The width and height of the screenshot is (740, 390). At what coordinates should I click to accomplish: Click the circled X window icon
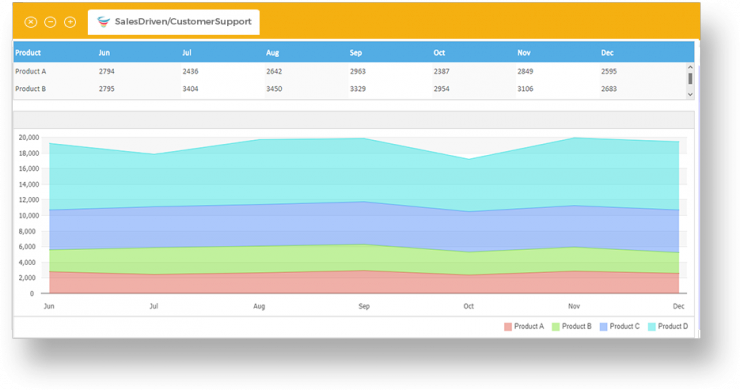(x=31, y=22)
